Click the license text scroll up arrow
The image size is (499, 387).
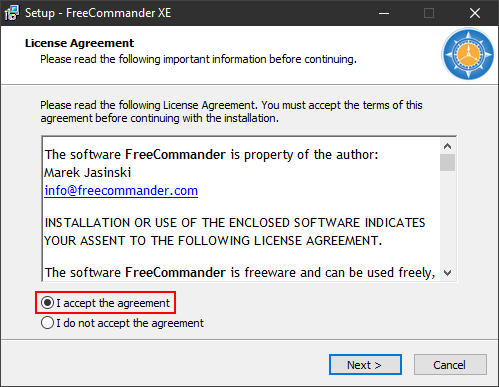click(448, 146)
